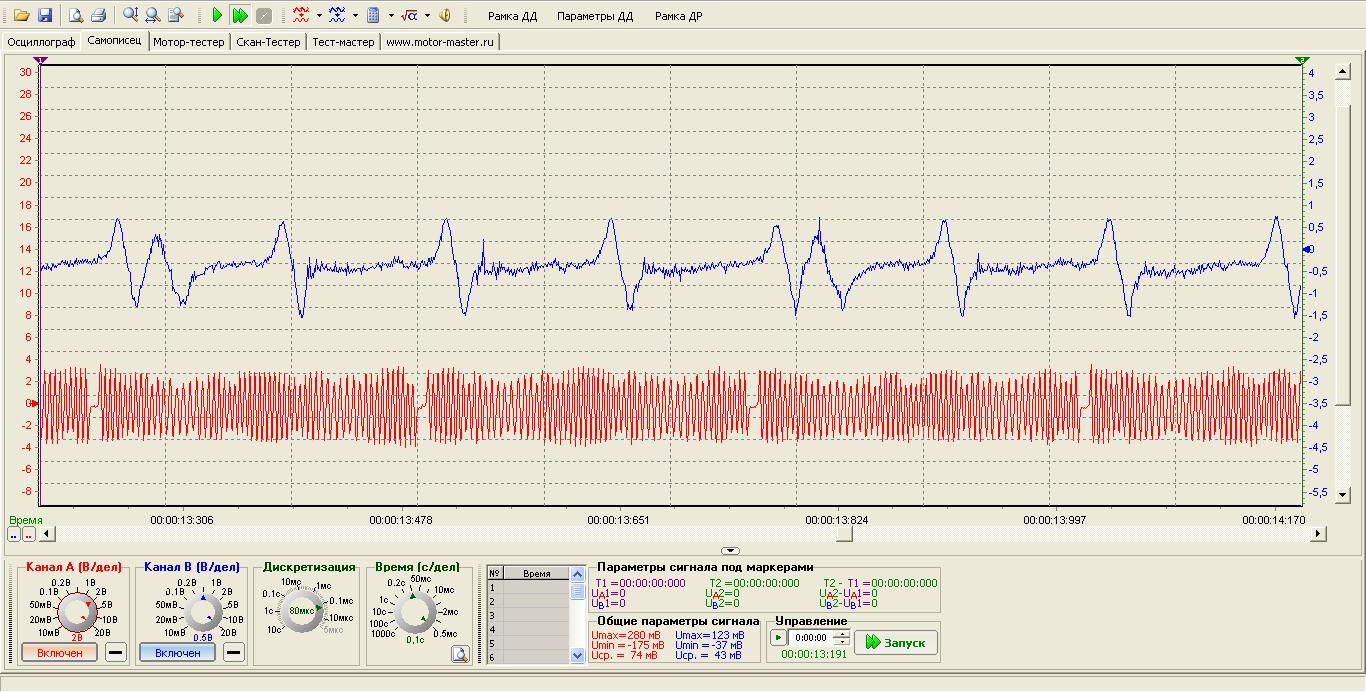This screenshot has width=1366, height=692.
Task: Click the Рамка ДД toolbar button
Action: click(x=512, y=16)
